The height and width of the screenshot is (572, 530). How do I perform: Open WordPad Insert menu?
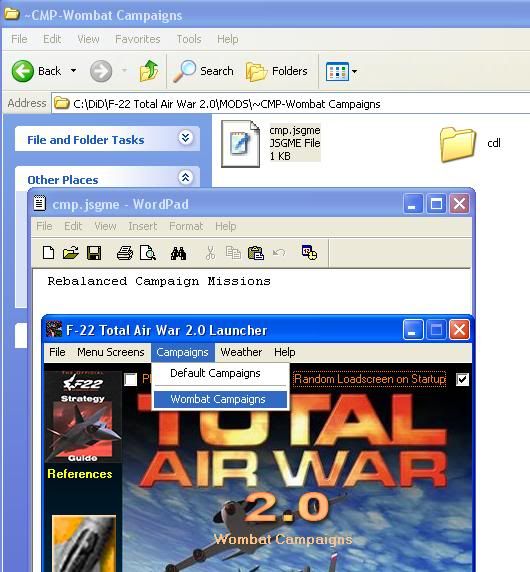pos(143,226)
